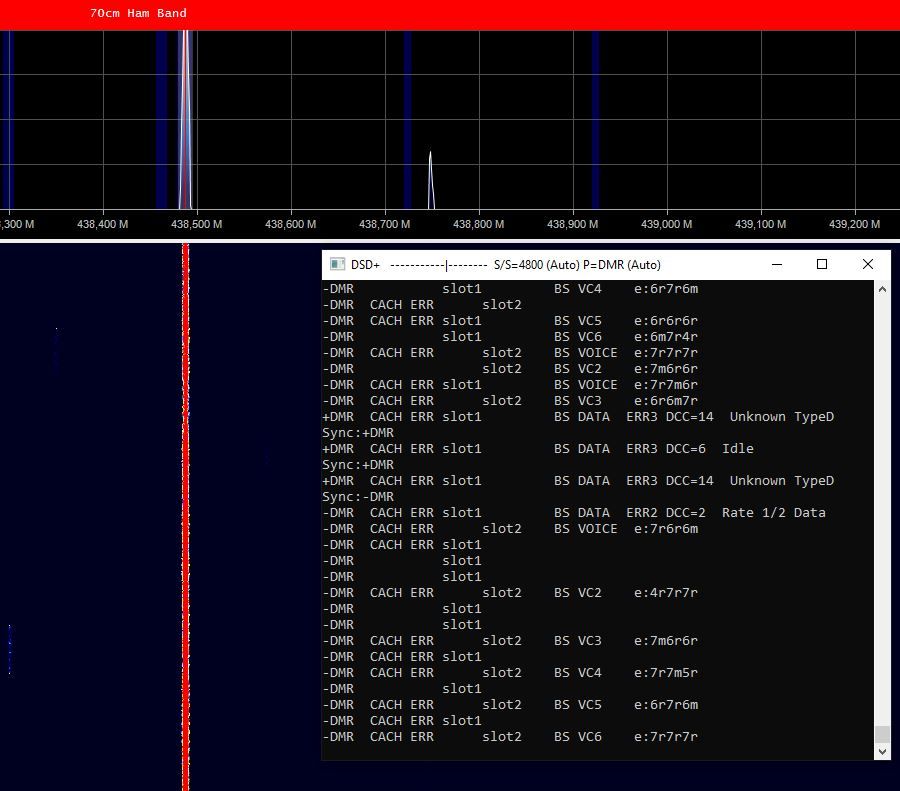Click the 439,100 M frequency label
This screenshot has height=791, width=900.
coord(761,224)
